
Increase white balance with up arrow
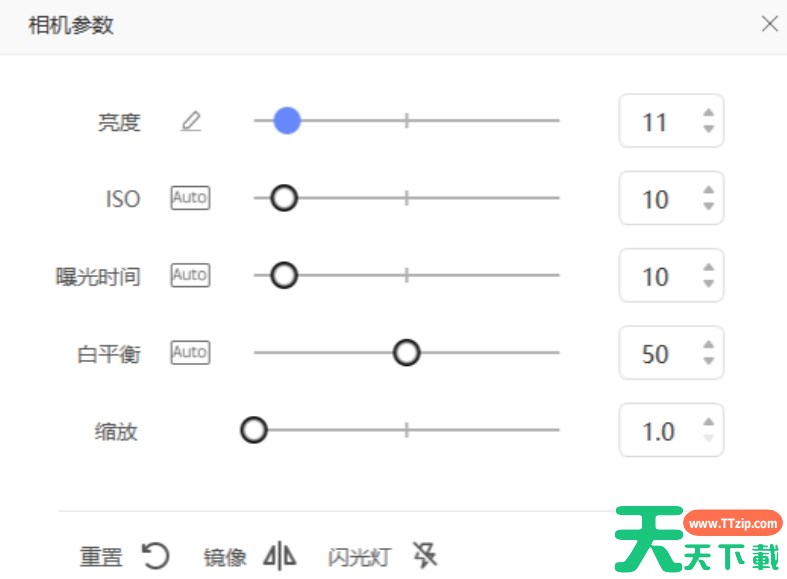point(708,345)
